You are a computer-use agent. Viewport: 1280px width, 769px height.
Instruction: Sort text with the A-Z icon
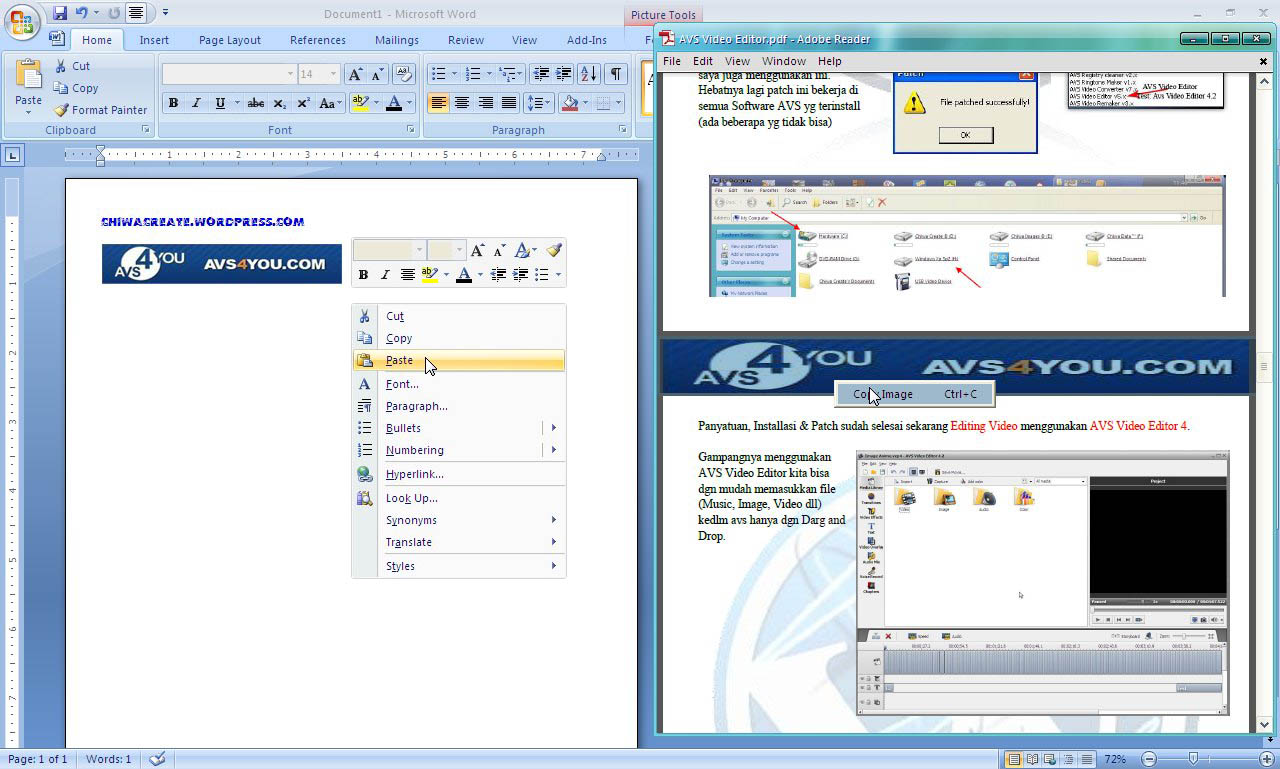click(x=589, y=74)
